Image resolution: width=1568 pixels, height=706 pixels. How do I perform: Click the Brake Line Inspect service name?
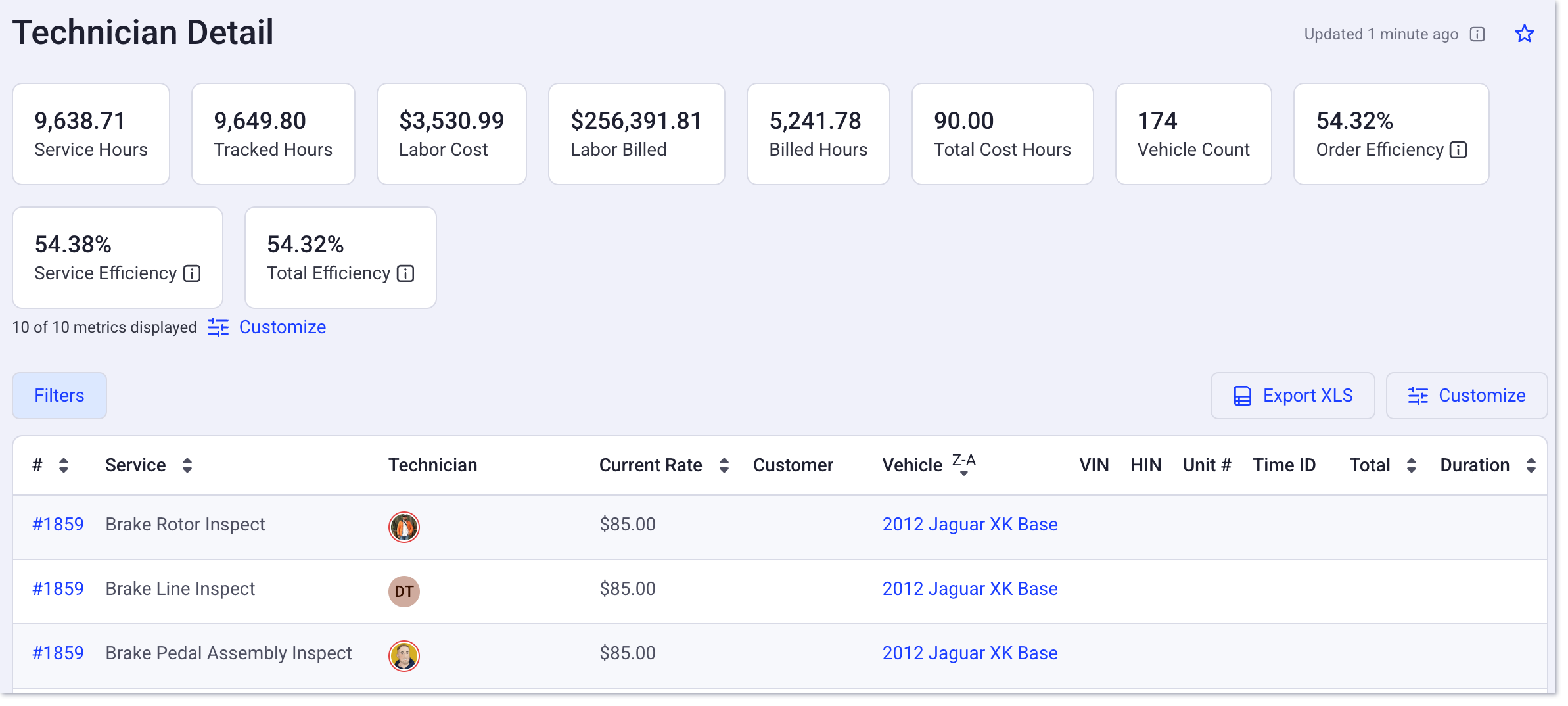pyautogui.click(x=180, y=589)
